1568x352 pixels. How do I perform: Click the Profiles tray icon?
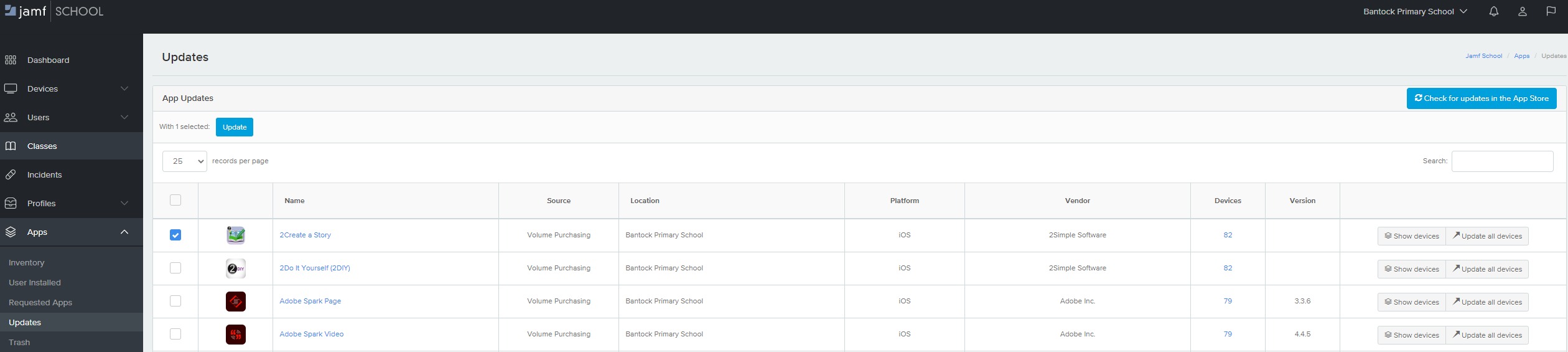coord(11,204)
